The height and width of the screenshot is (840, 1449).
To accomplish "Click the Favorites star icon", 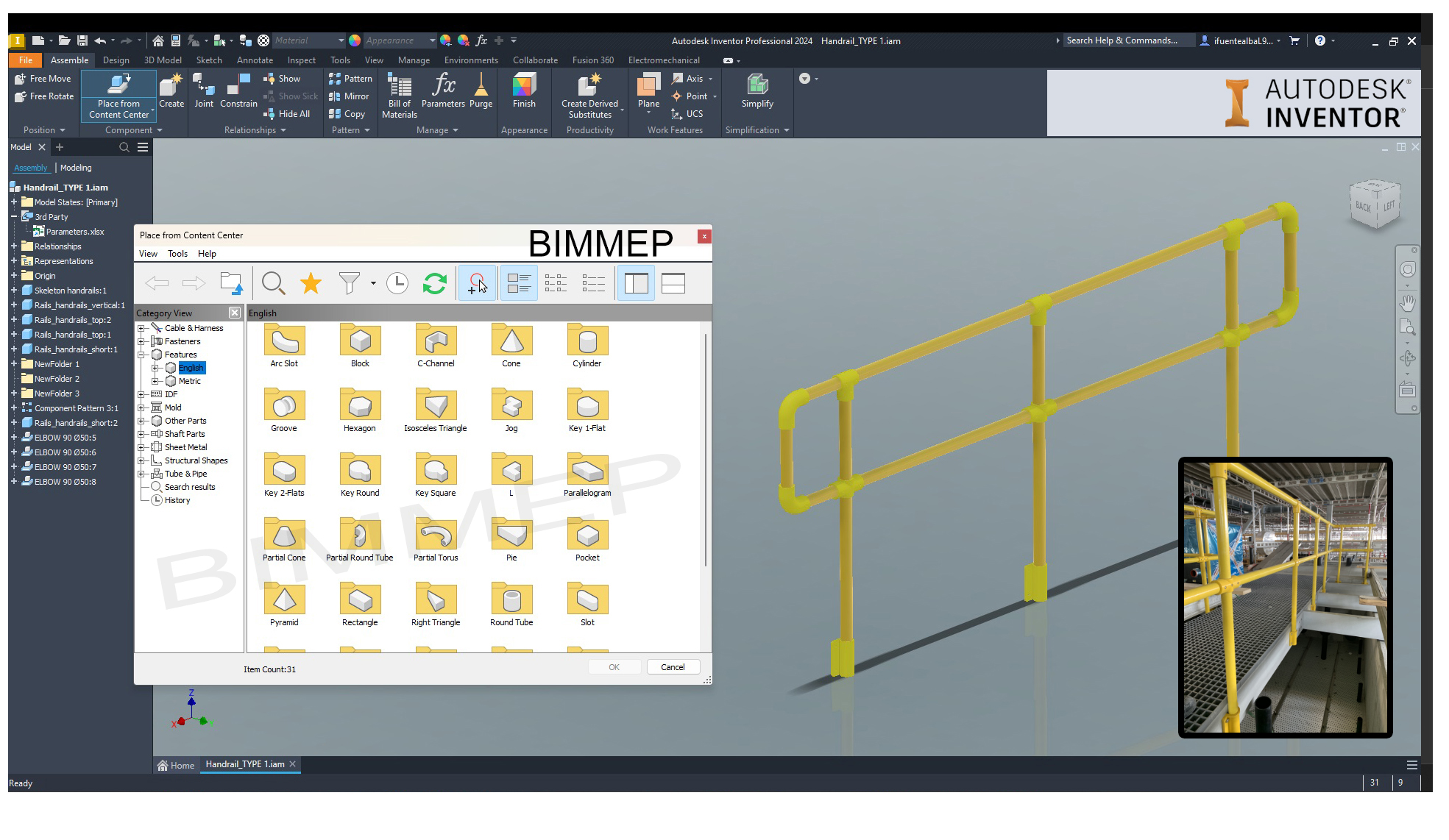I will coord(311,283).
